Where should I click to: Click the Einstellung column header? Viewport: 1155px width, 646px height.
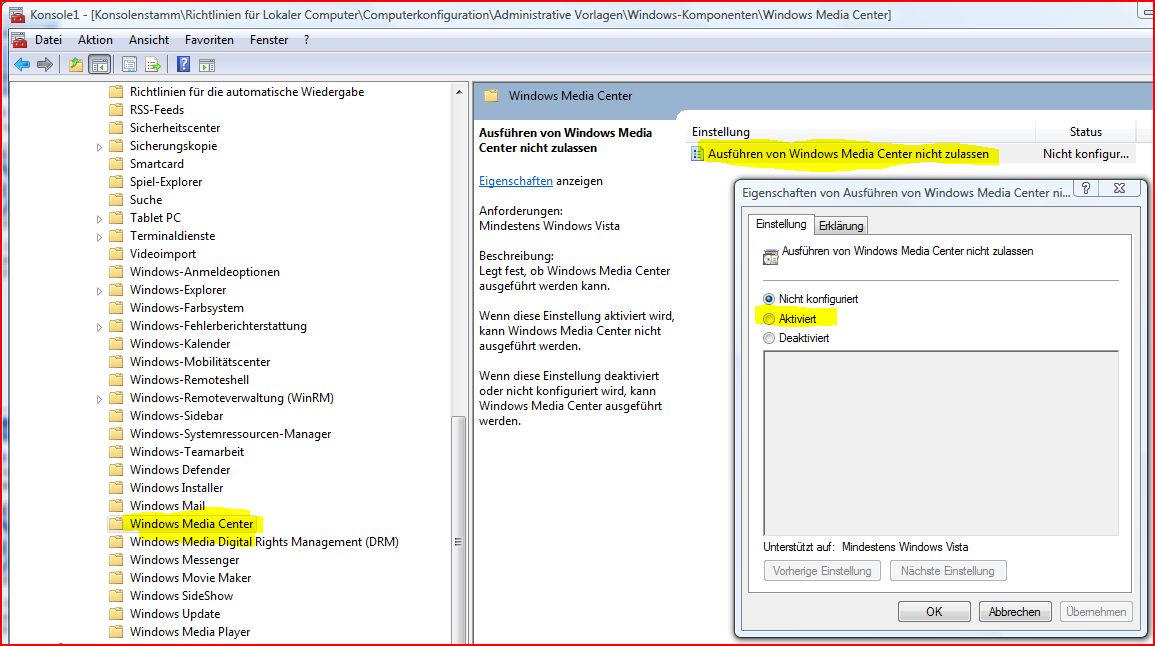pyautogui.click(x=862, y=132)
